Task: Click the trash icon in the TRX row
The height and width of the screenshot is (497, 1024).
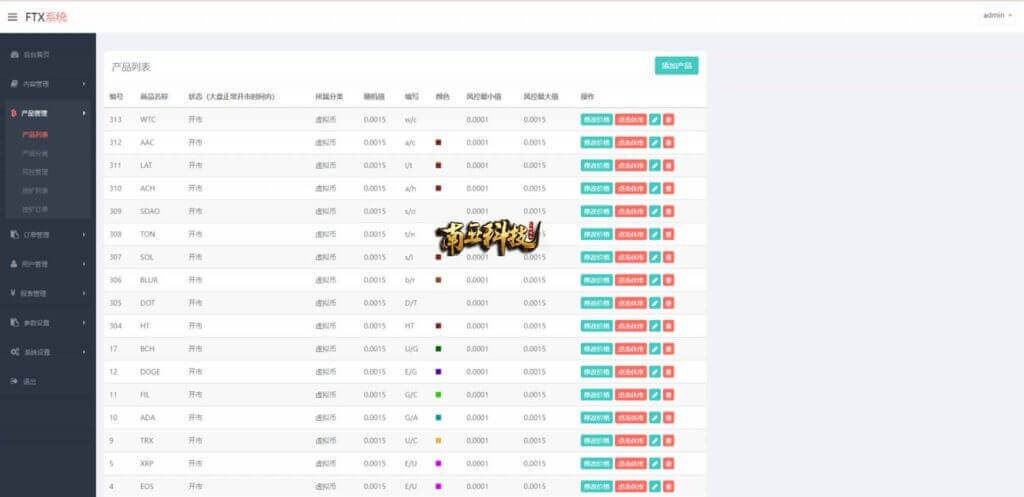Action: [668, 441]
